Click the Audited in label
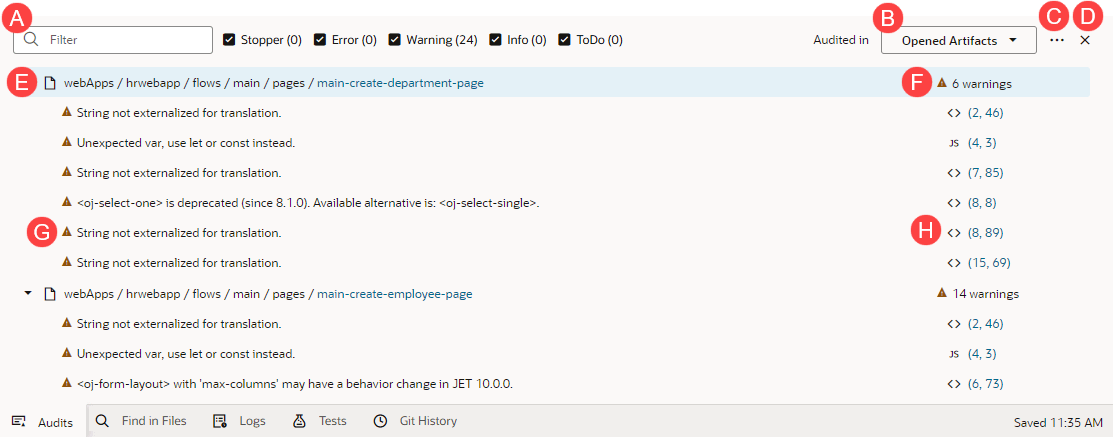The width and height of the screenshot is (1113, 437). tap(841, 40)
